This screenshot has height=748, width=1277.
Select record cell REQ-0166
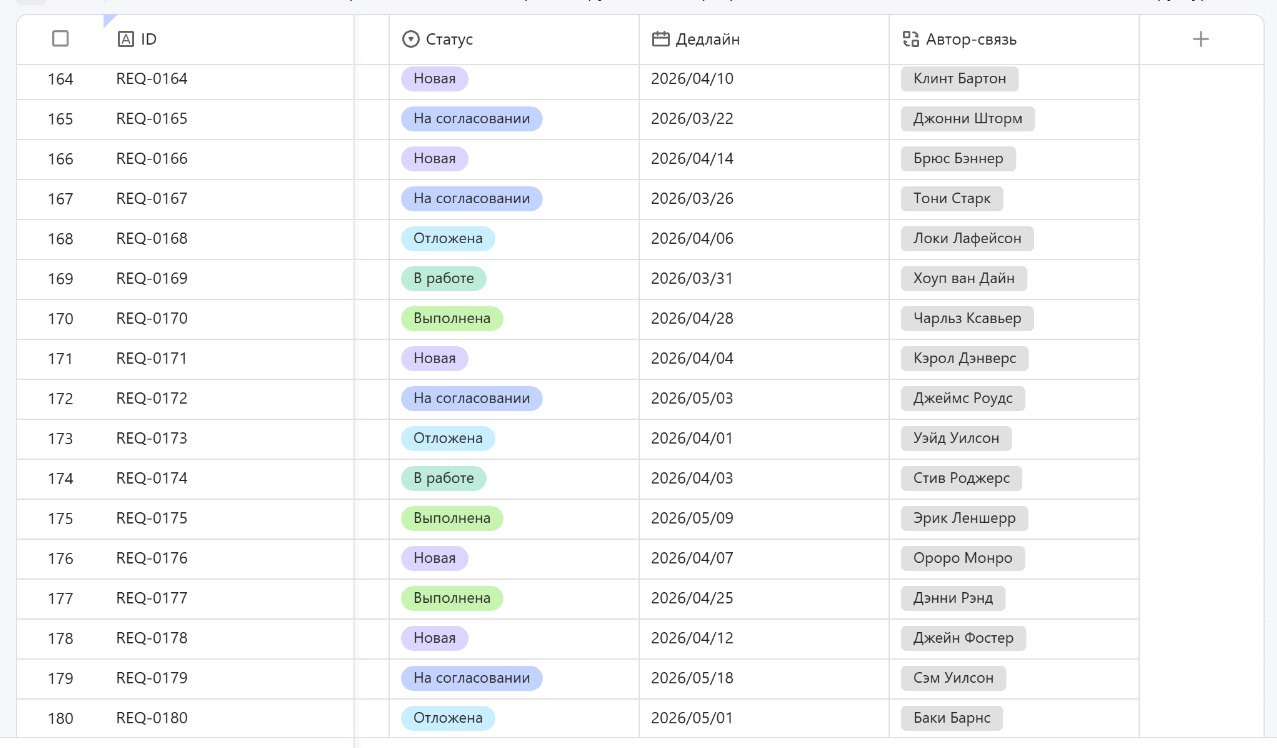(x=229, y=159)
